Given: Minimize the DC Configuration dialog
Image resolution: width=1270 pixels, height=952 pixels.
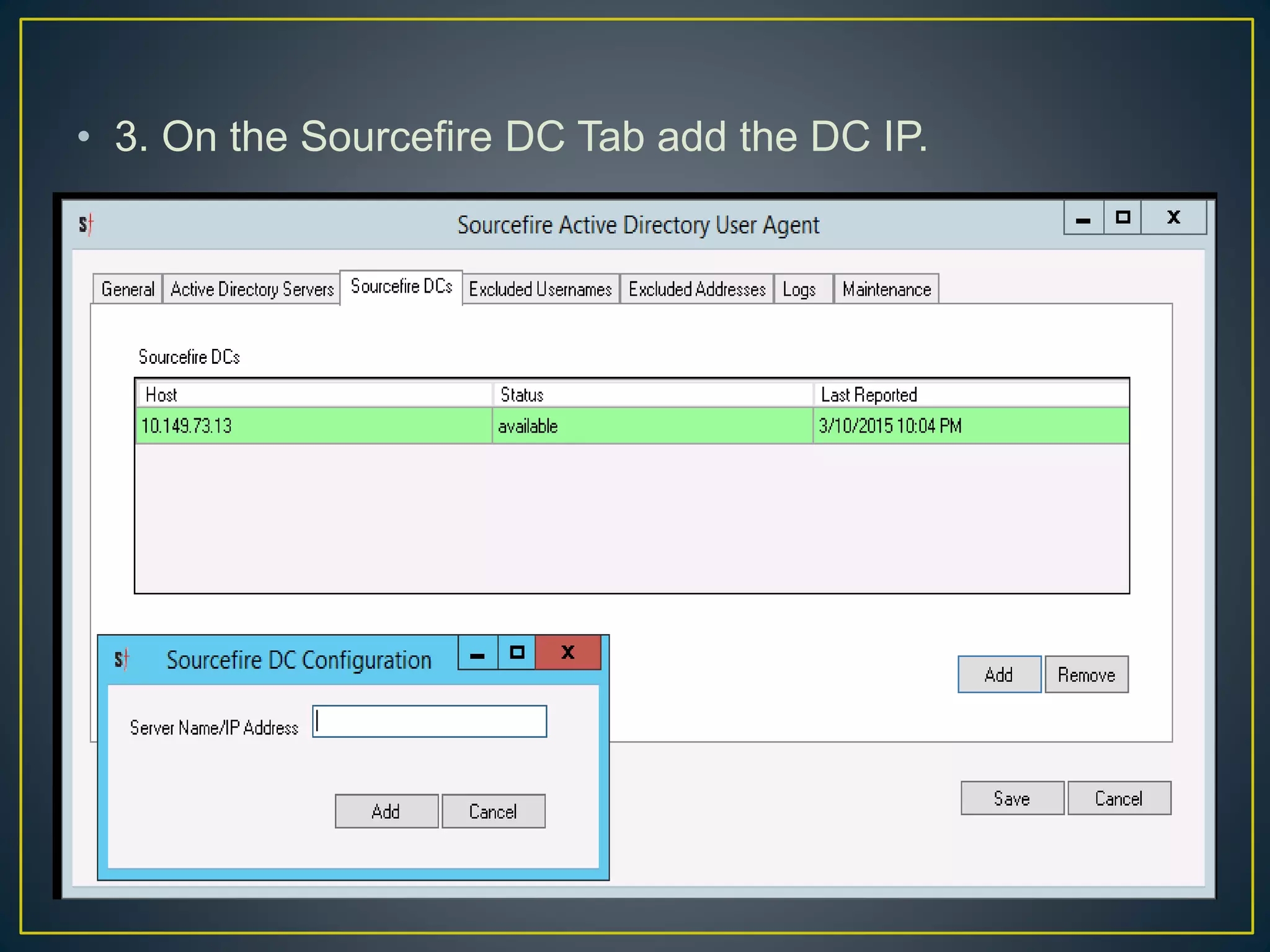Looking at the screenshot, I should point(477,653).
